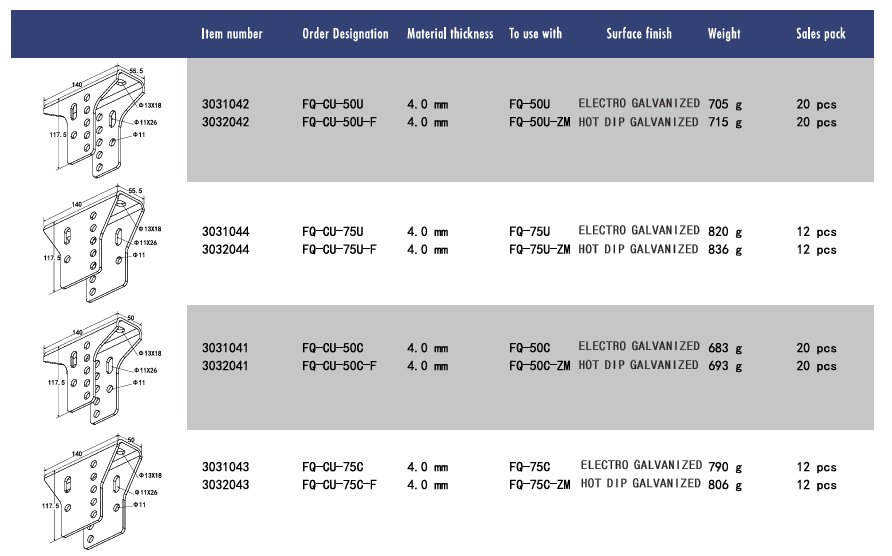
Task: Select the FQ-50U-ZM to-use-with entry
Action: coord(539,122)
